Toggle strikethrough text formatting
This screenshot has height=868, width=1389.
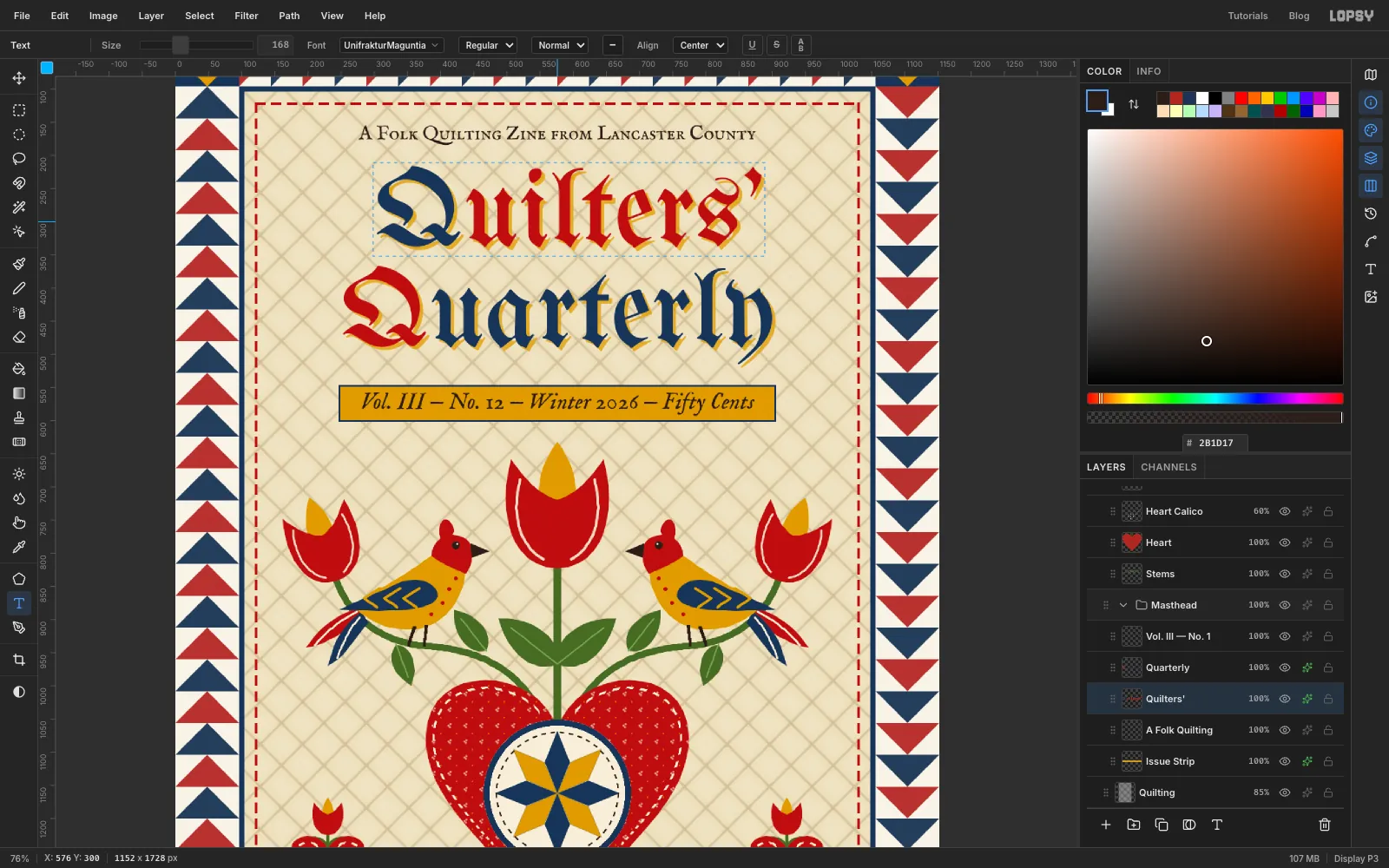pos(776,45)
